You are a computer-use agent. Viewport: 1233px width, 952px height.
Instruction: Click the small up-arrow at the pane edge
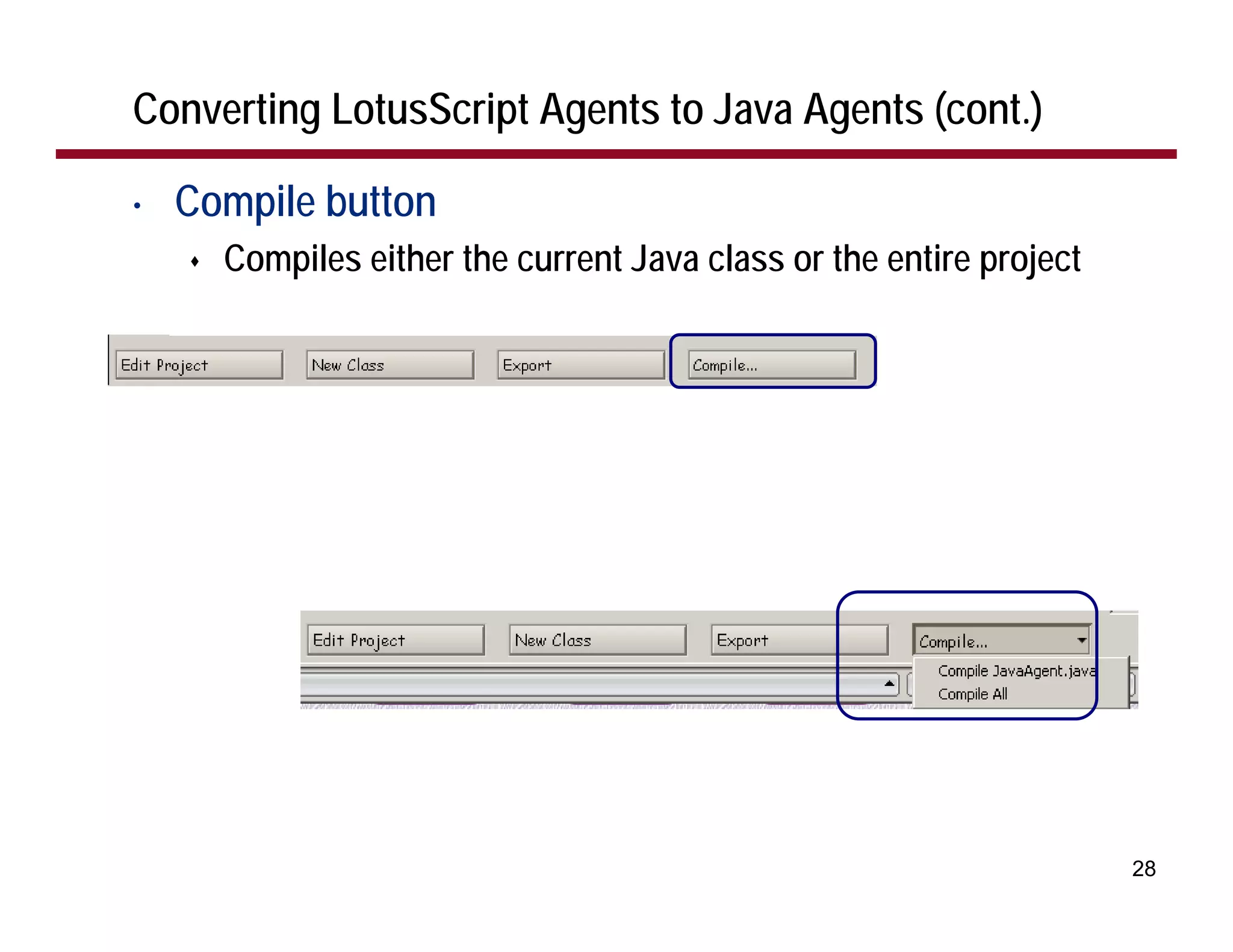pos(889,684)
